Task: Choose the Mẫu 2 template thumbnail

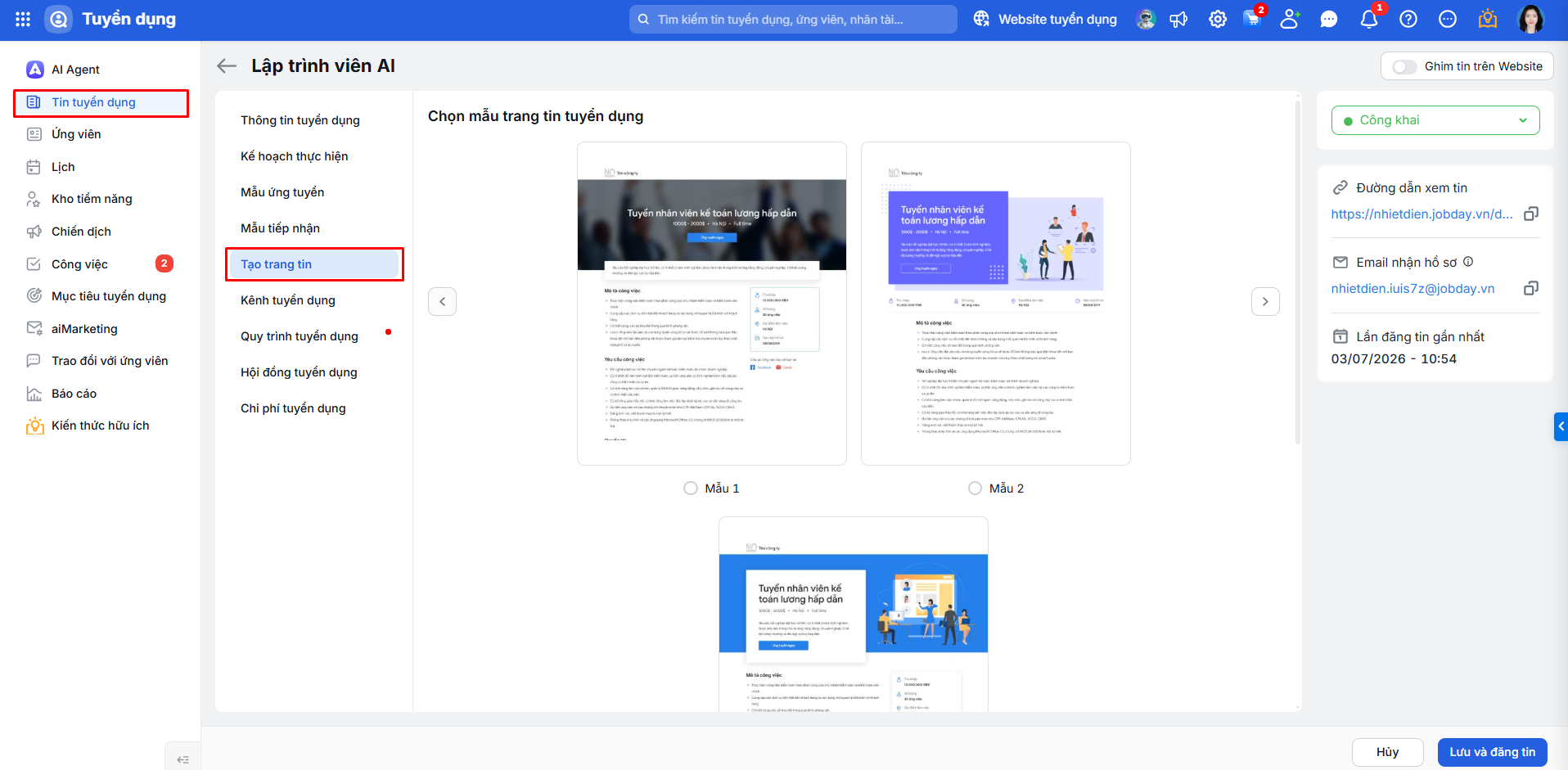Action: pos(996,304)
